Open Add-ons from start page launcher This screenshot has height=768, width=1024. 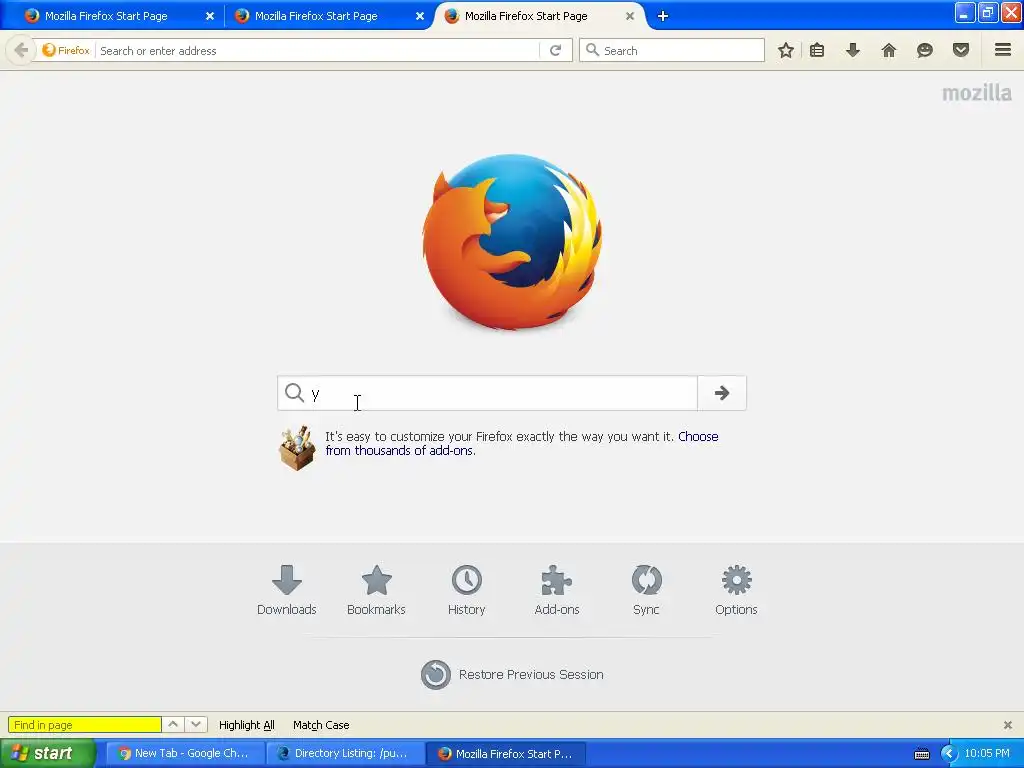[x=556, y=590]
